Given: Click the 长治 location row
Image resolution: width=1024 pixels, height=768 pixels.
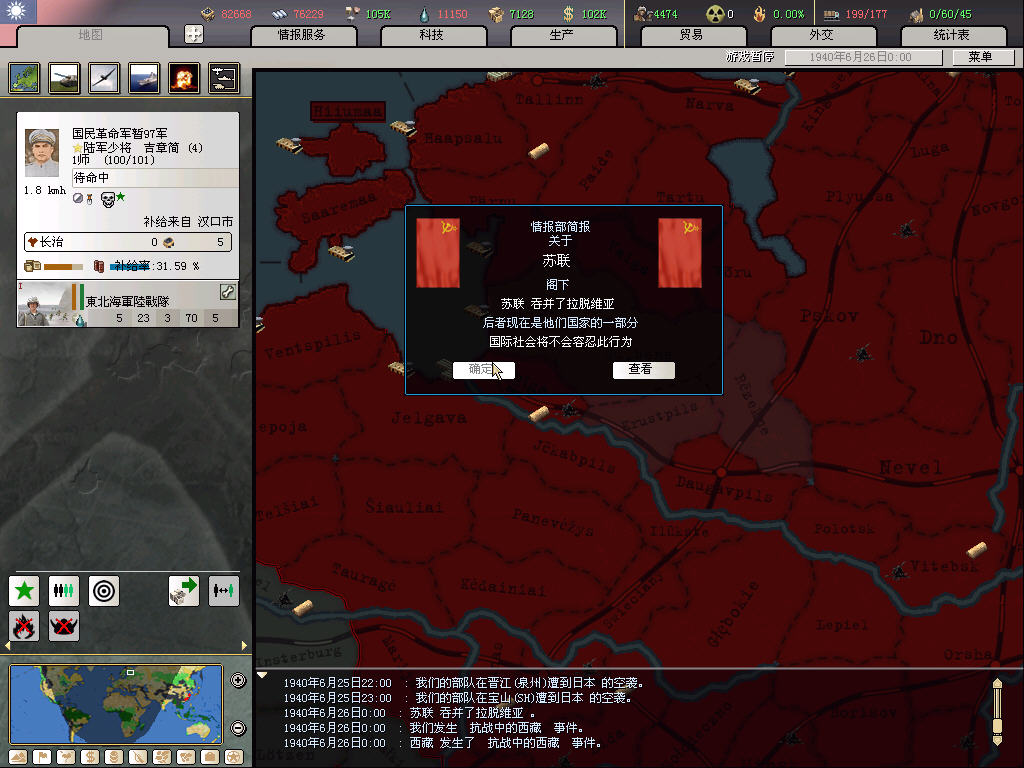Looking at the screenshot, I should pos(127,242).
